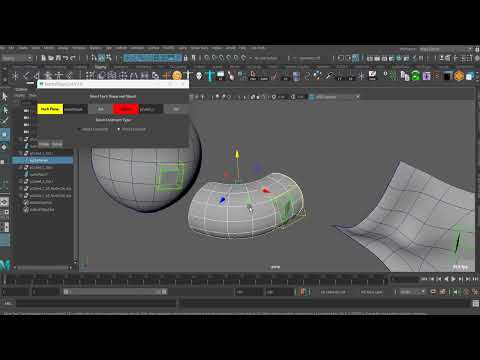Switch to single-pane viewport layout
This screenshot has width=480, height=360.
click(x=5, y=202)
